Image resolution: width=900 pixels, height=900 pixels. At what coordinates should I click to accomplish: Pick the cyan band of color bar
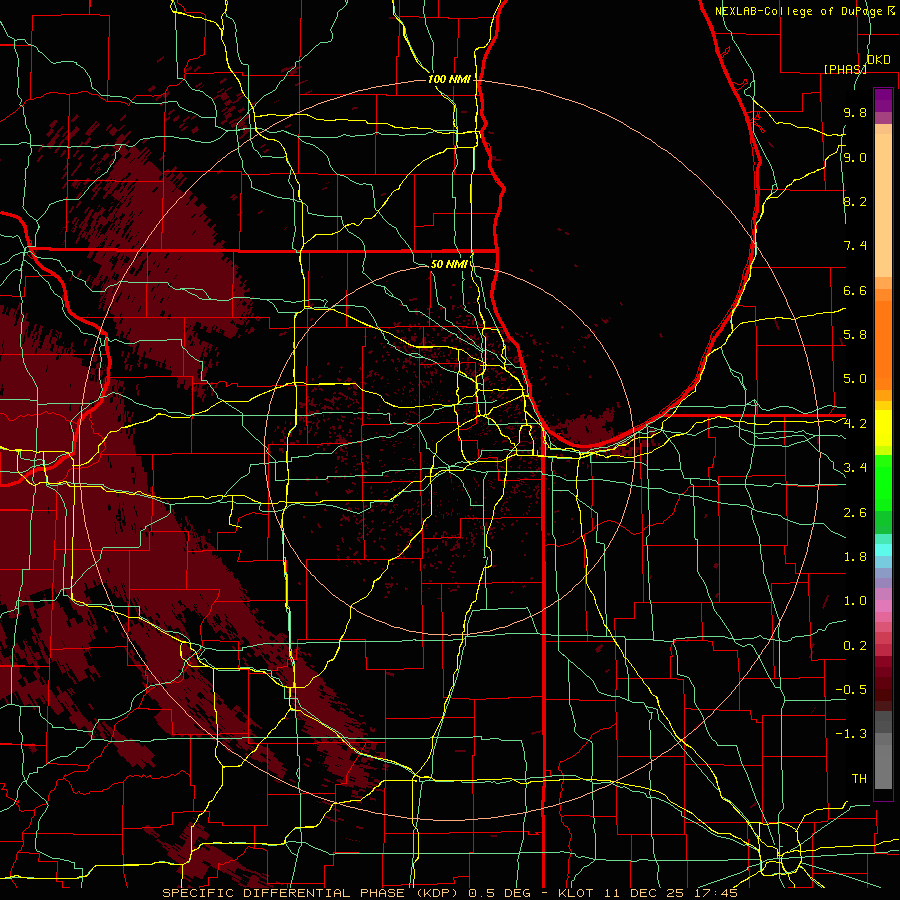[x=883, y=550]
